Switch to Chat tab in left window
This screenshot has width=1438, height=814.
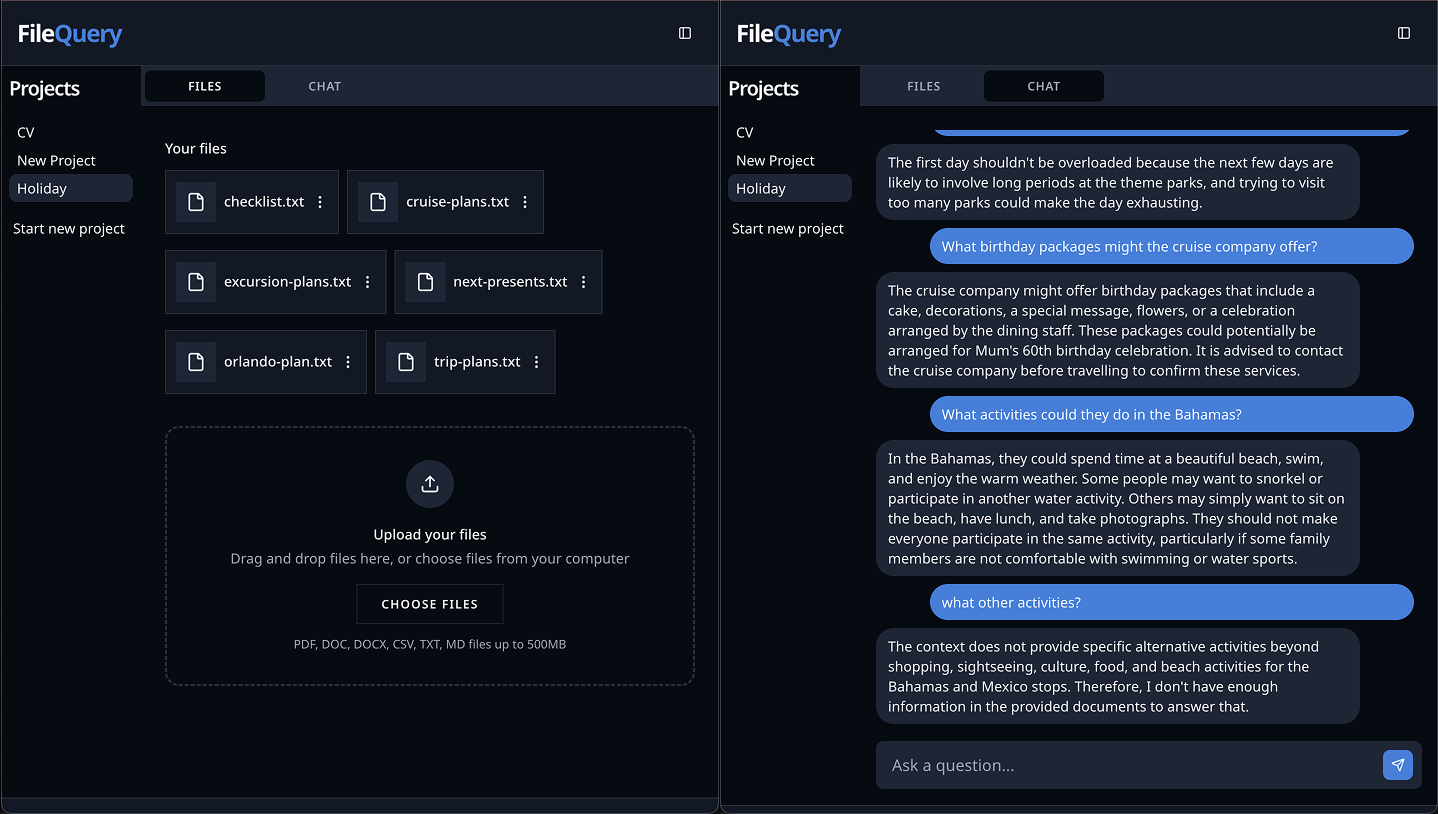tap(325, 86)
